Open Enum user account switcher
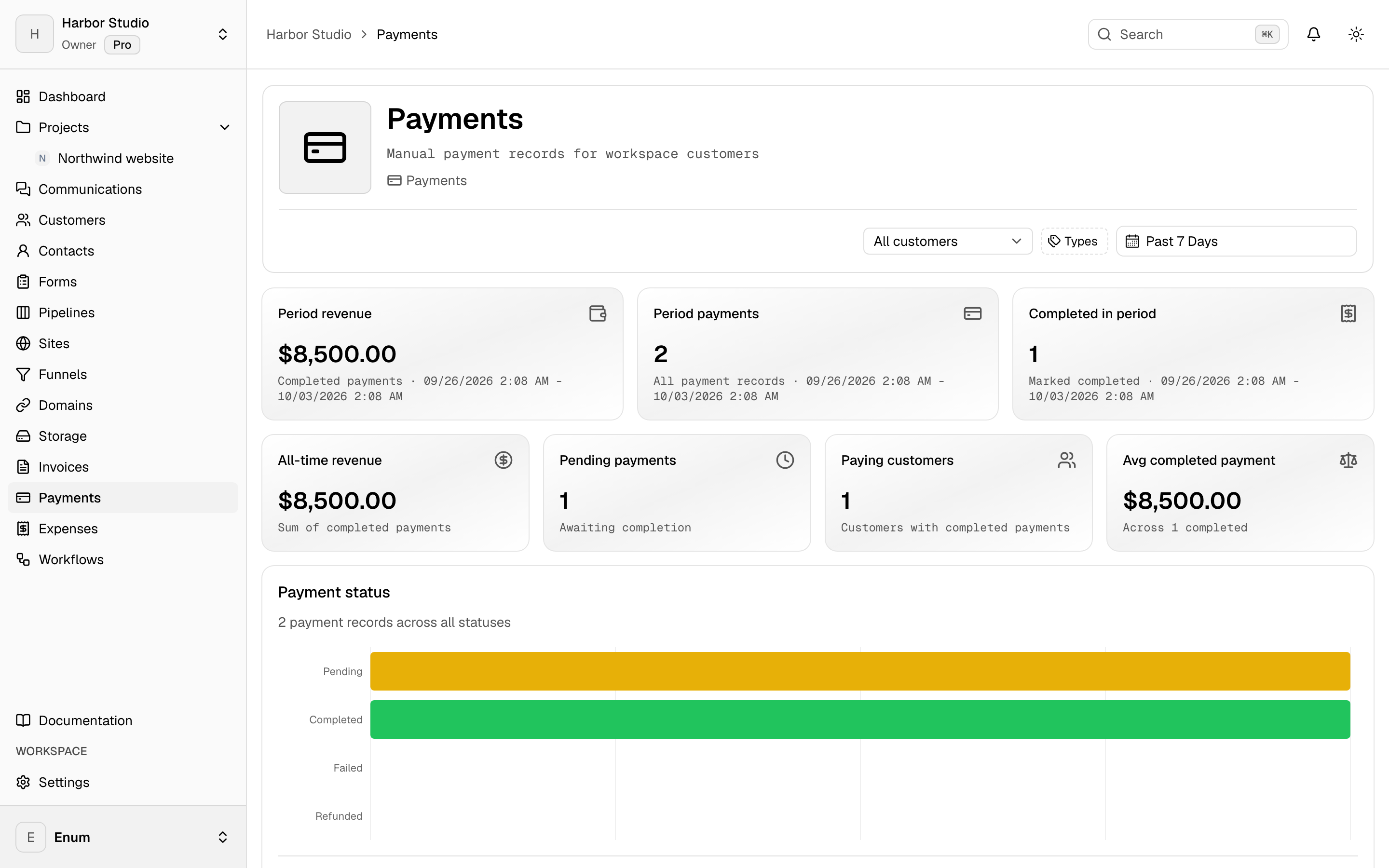The width and height of the screenshot is (1389, 868). point(123,837)
